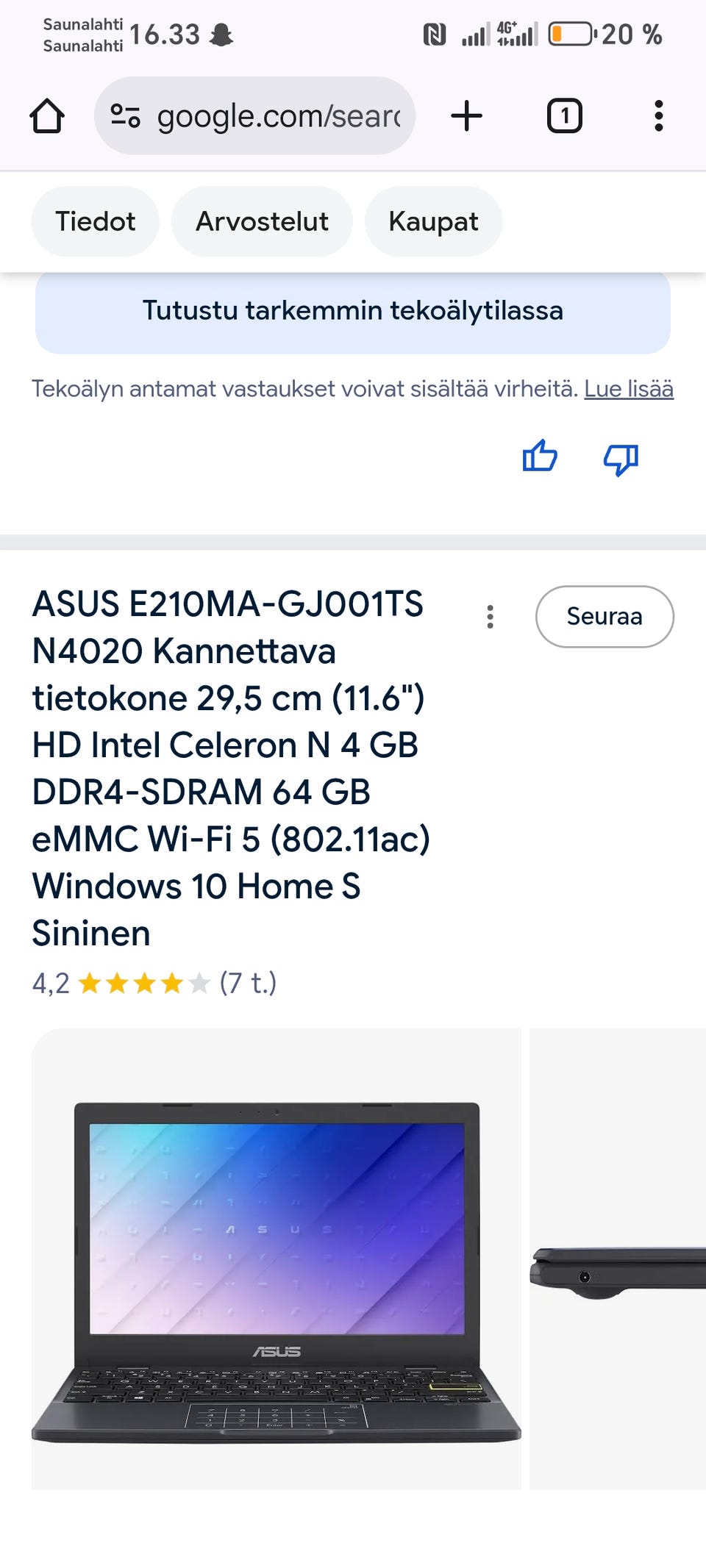Open a new tab with plus icon
The image size is (706, 1568).
[466, 116]
